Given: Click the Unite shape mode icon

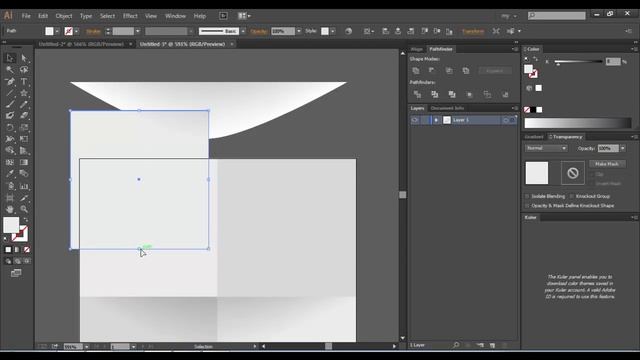Looking at the screenshot, I should 416,71.
